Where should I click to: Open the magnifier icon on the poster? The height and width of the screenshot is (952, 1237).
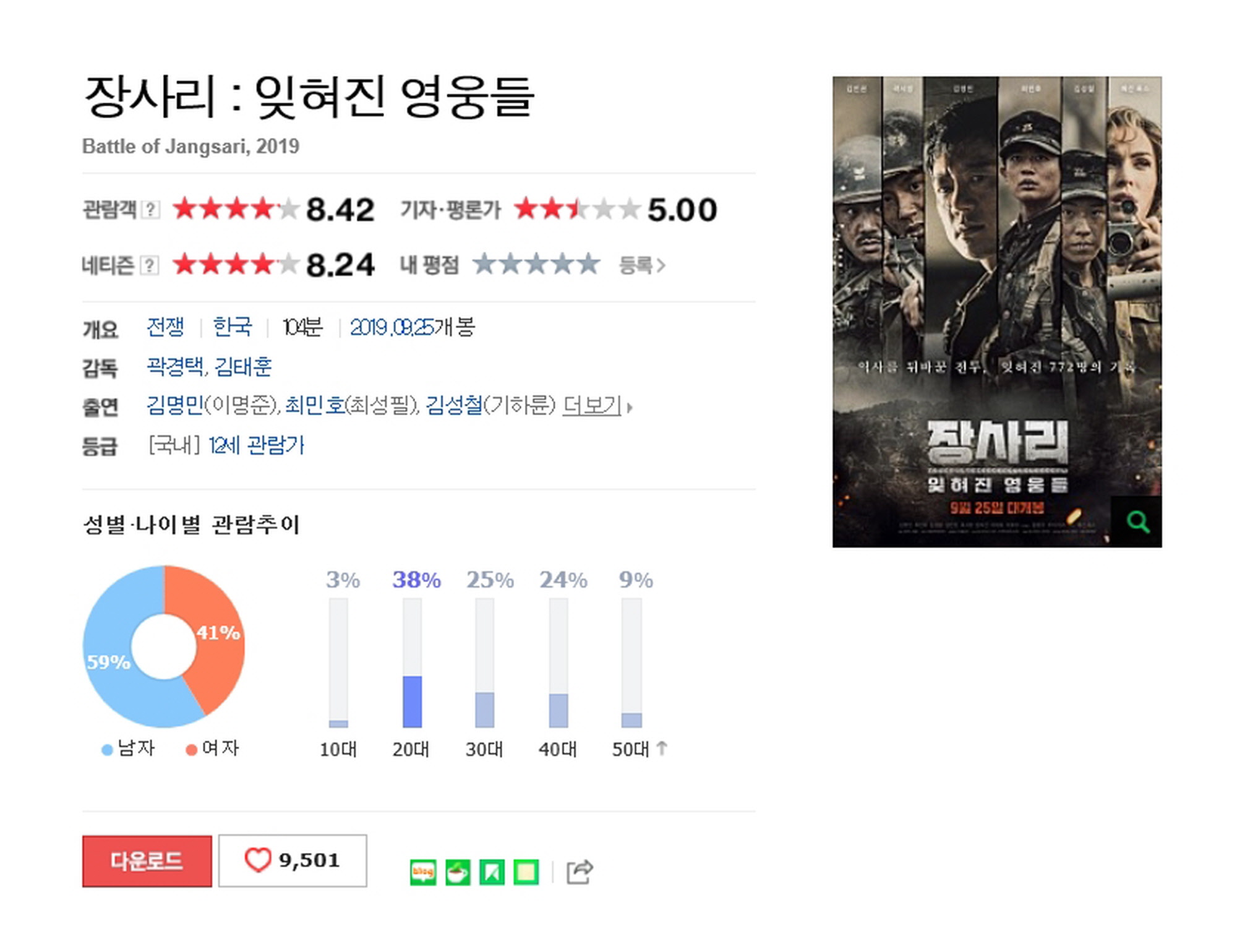[1137, 521]
